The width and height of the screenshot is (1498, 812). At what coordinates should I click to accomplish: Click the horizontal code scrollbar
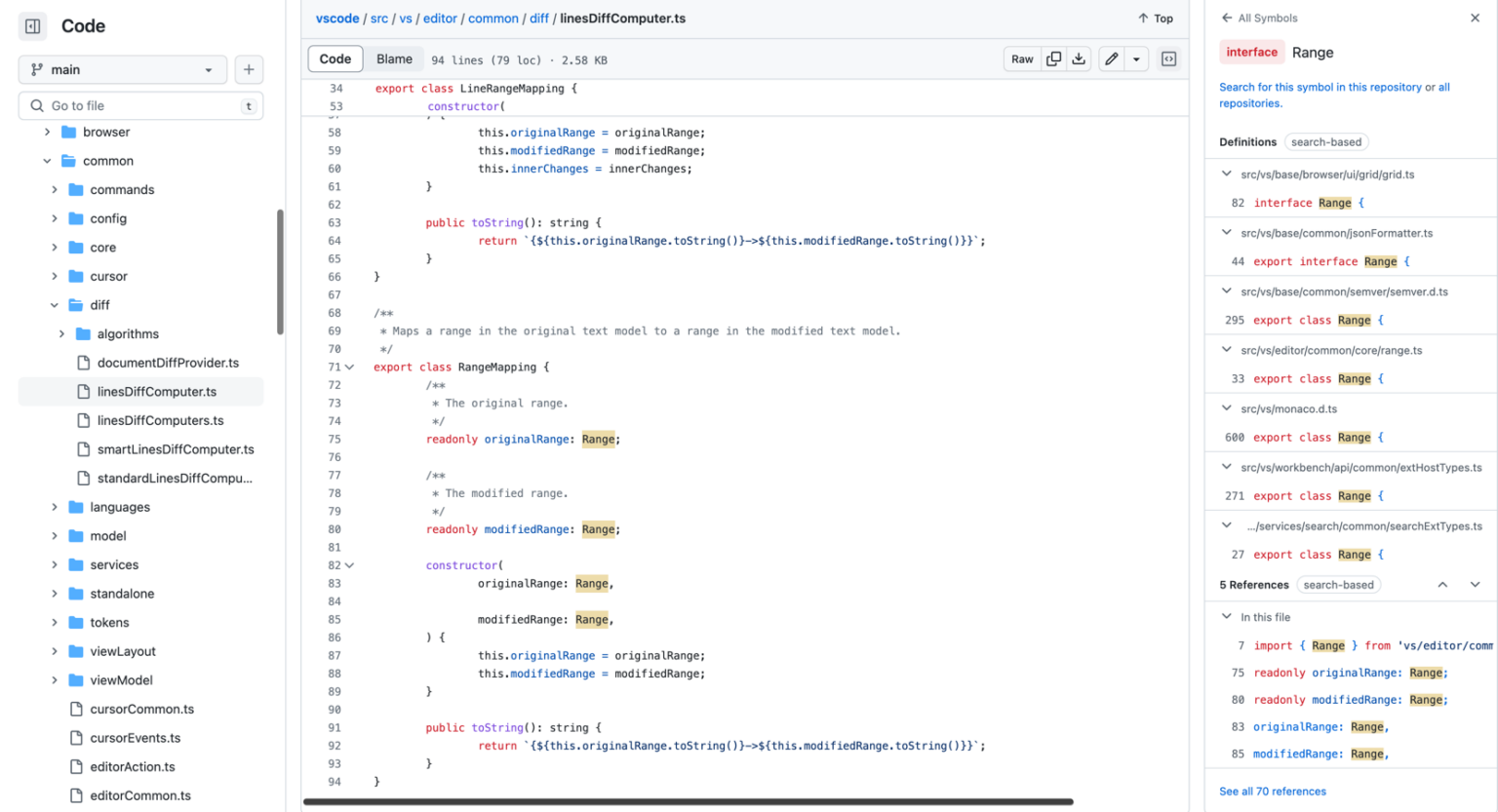click(x=688, y=802)
